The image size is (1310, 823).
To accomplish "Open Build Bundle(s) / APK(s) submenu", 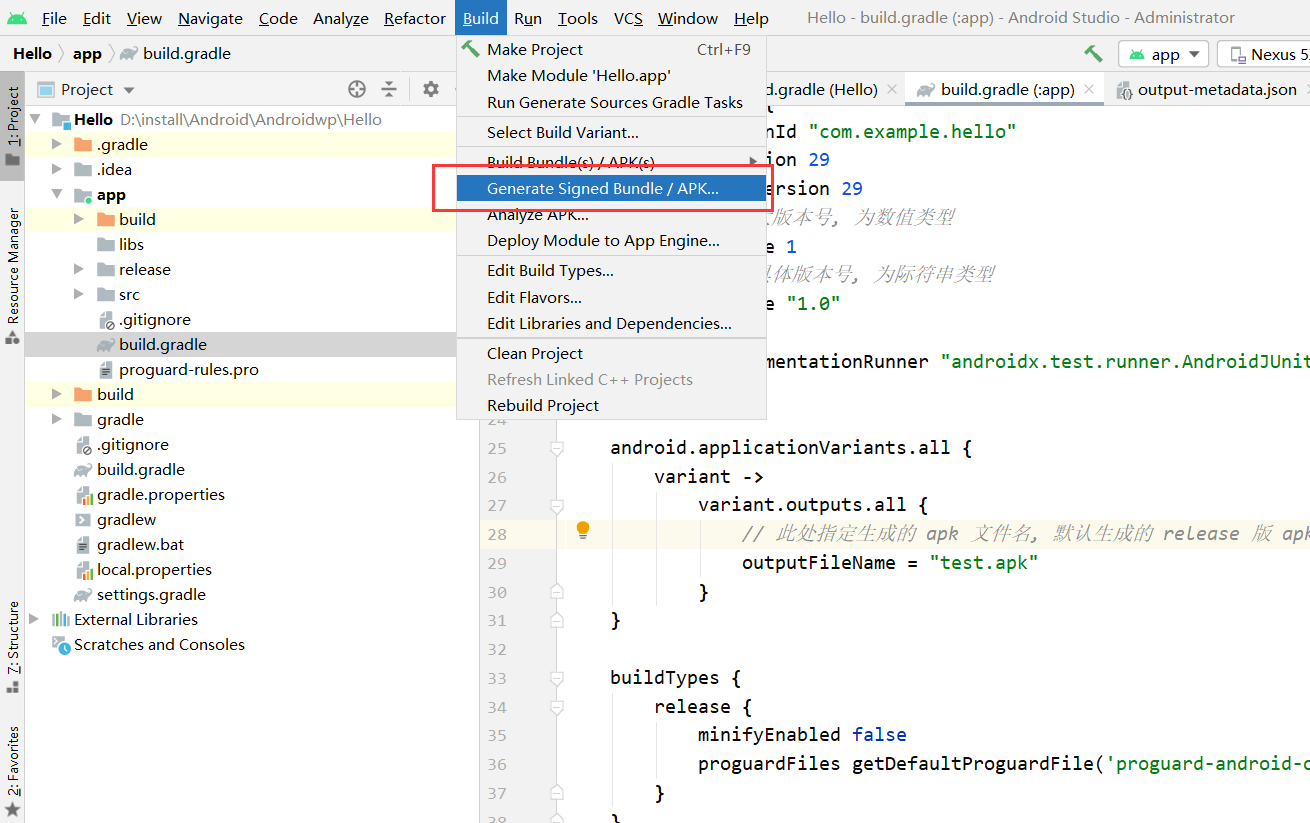I will pos(611,162).
